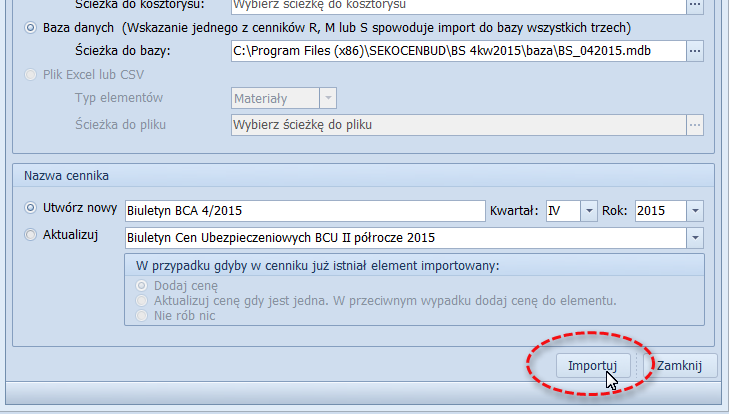Expand the Biuletyn Cen Ubezpieczeniowych price list dropdown
729x414 pixels.
point(695,238)
